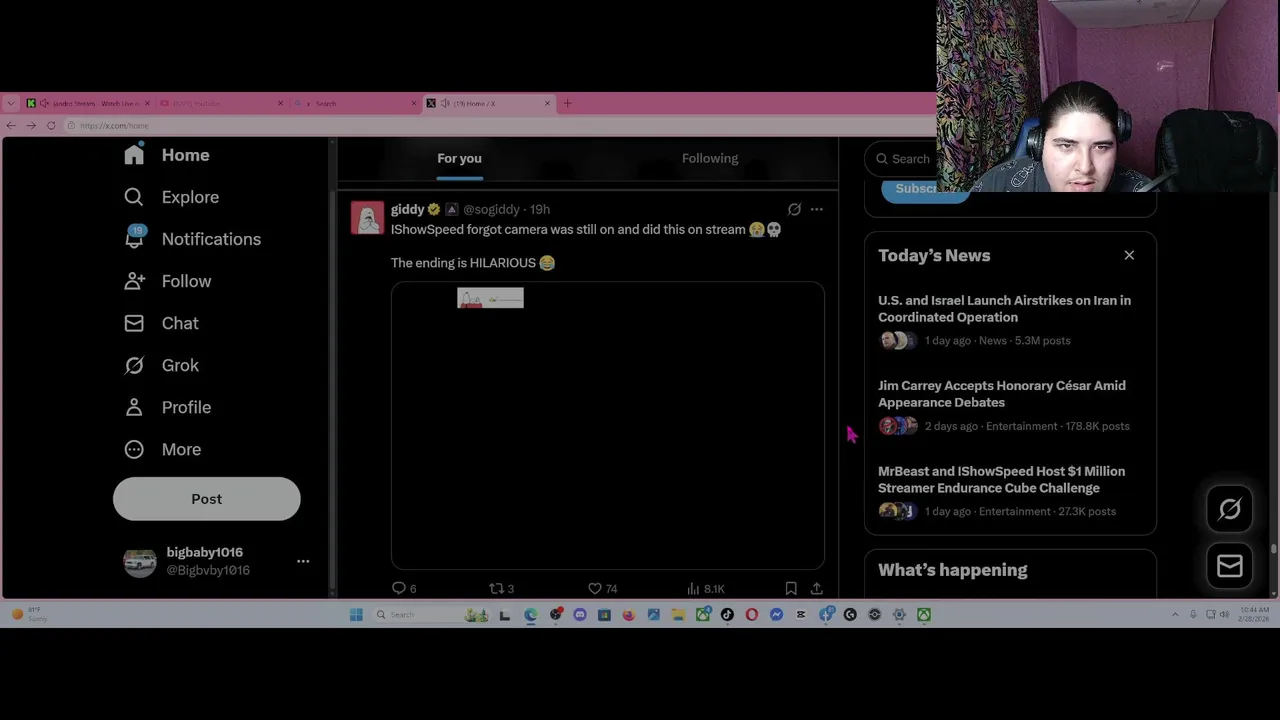Open Messenger from the taskbar
The height and width of the screenshot is (720, 1280).
coord(776,614)
